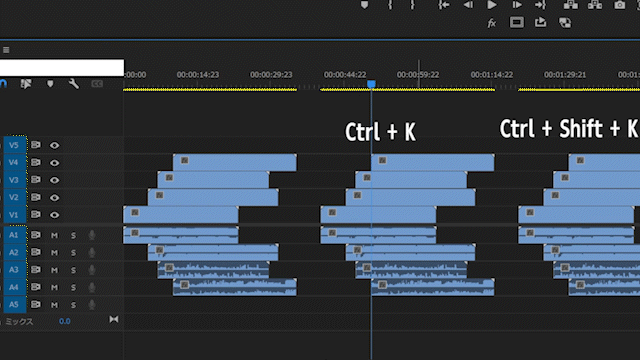Viewport: 640px width, 360px height.
Task: Target the V4 track
Action: (15, 162)
